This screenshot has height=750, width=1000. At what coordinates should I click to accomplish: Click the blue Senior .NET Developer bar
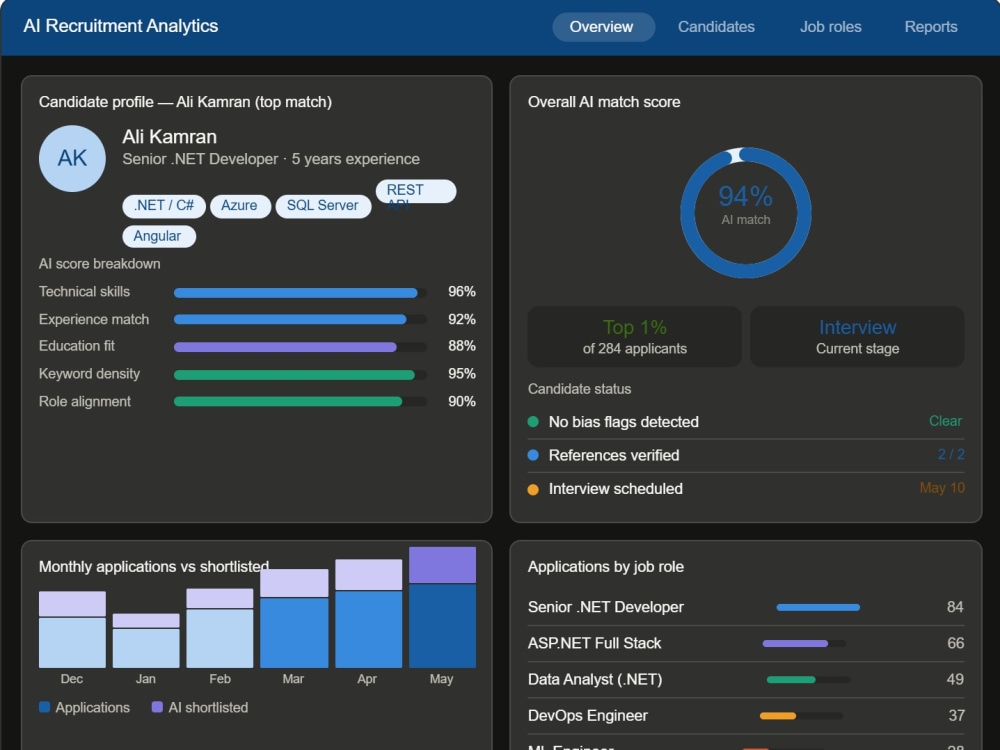(x=818, y=607)
